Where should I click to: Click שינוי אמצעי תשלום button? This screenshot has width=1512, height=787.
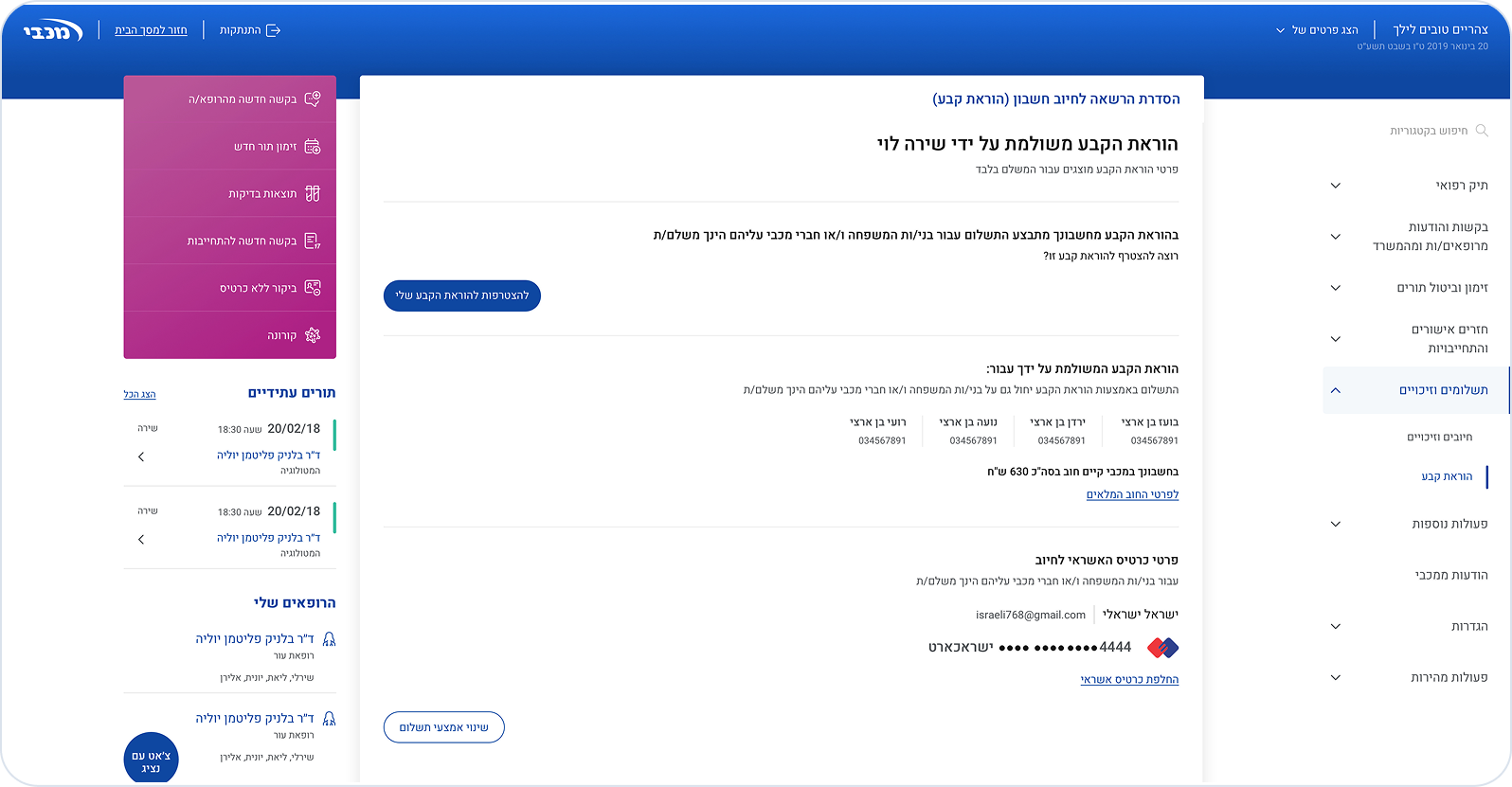[x=443, y=727]
